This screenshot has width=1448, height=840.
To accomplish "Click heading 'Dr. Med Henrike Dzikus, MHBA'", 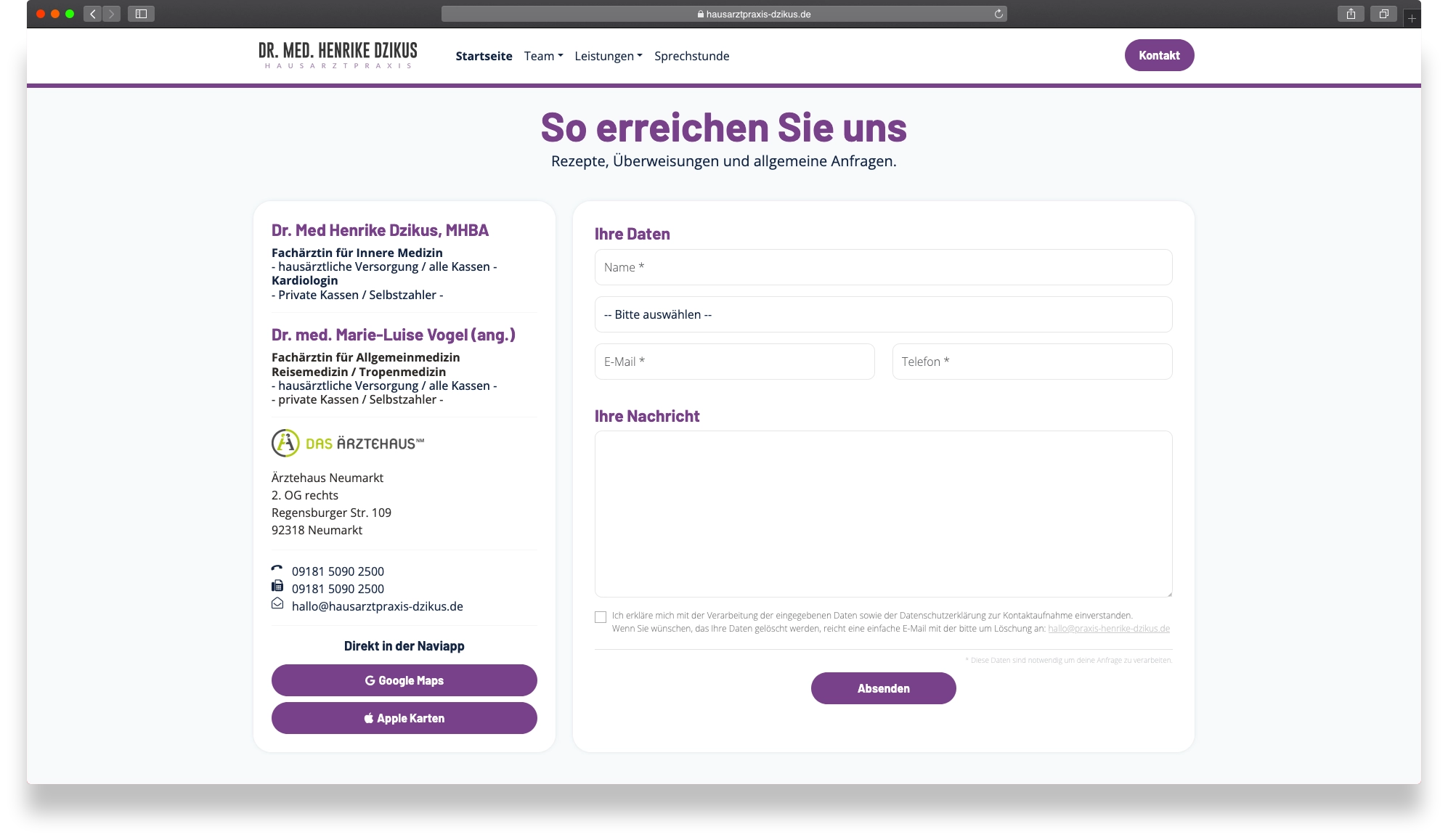I will [x=380, y=230].
